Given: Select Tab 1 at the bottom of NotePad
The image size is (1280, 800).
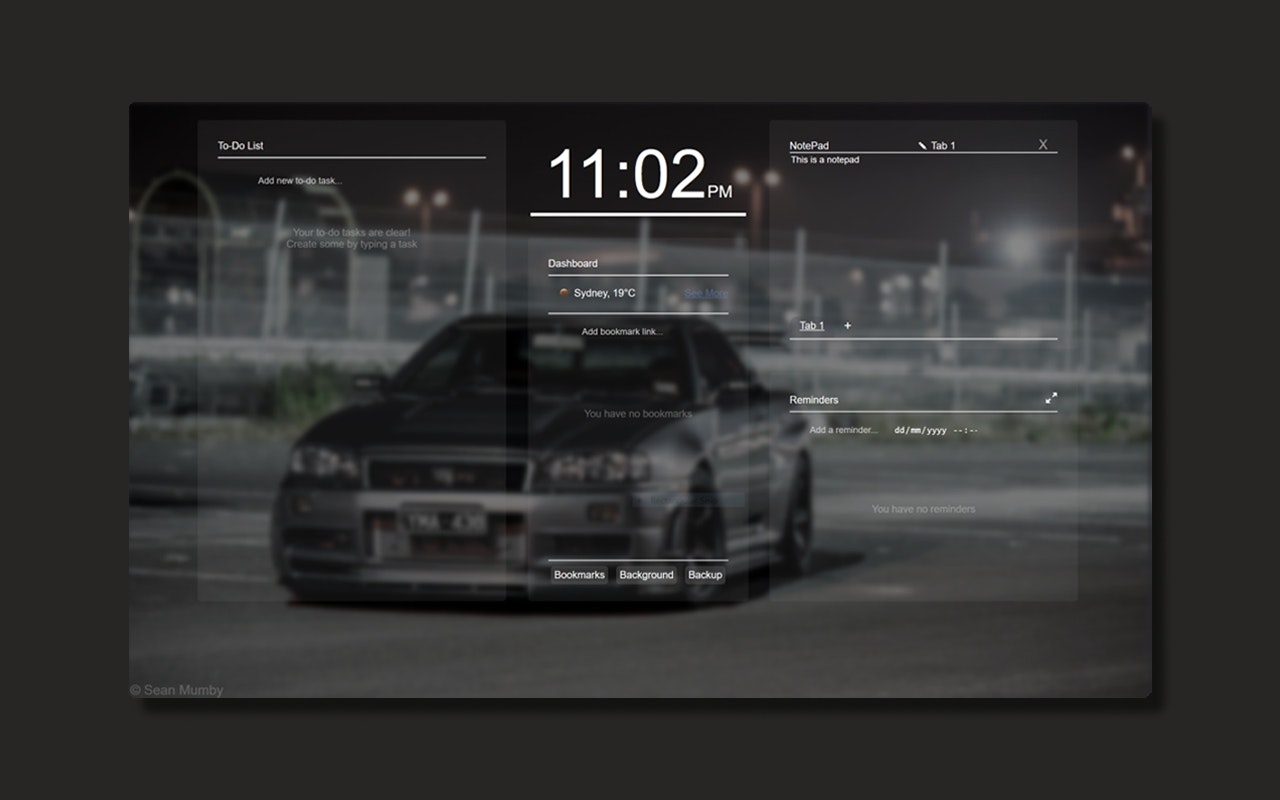Looking at the screenshot, I should click(x=810, y=324).
